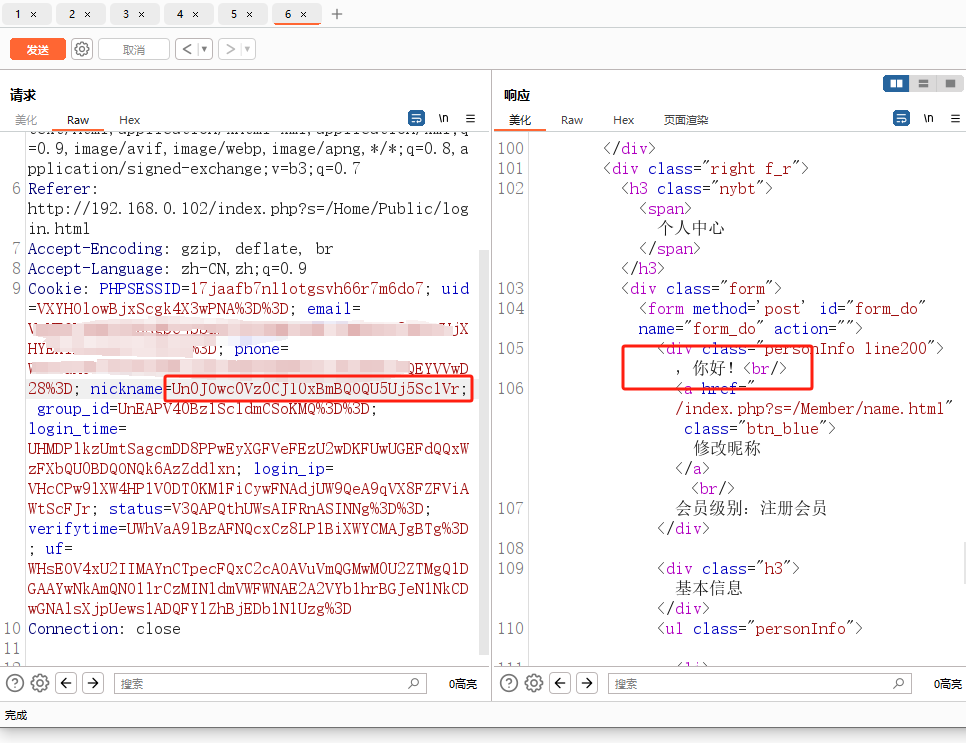Open request search settings gear

tap(40, 683)
